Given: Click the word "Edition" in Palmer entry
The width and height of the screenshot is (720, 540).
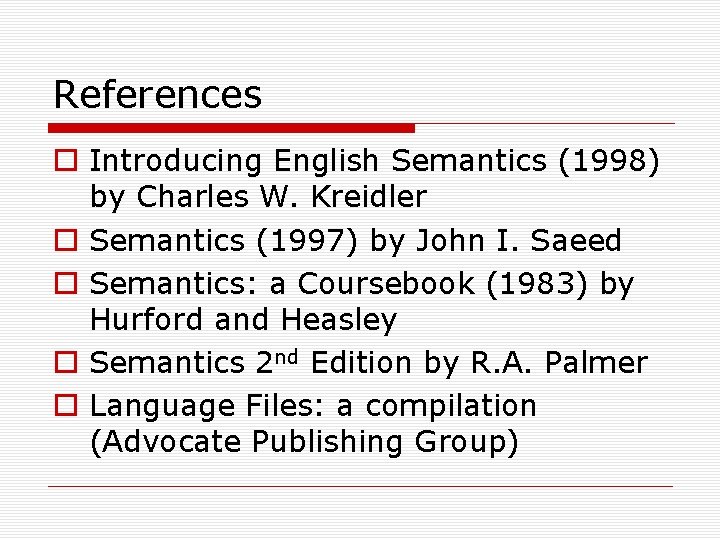Looking at the screenshot, I should [361, 364].
